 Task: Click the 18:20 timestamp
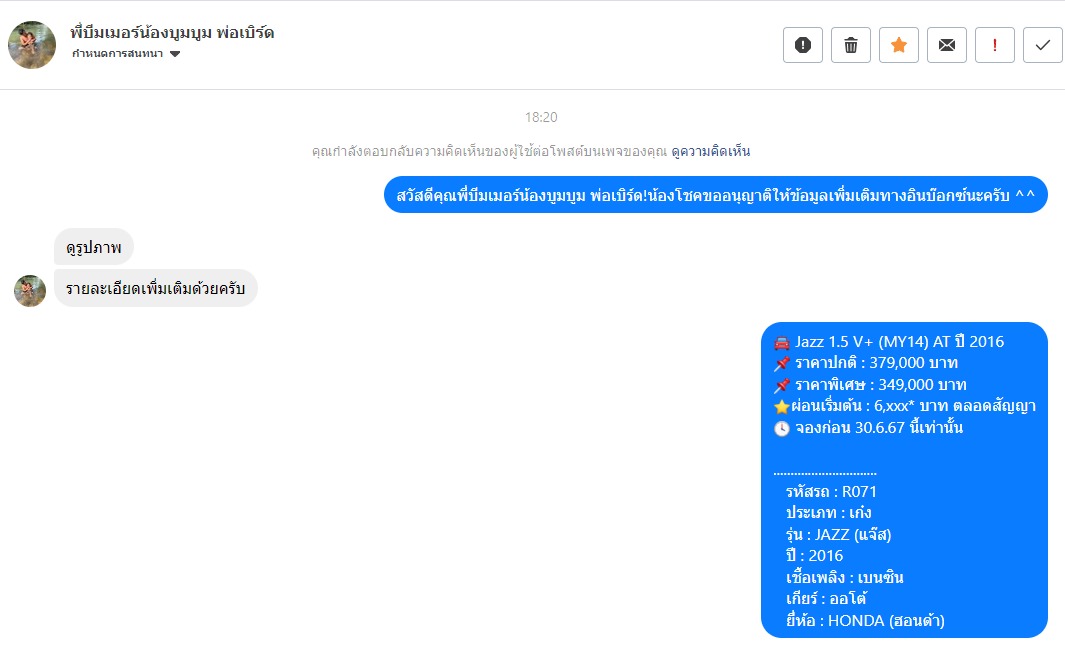tap(541, 117)
